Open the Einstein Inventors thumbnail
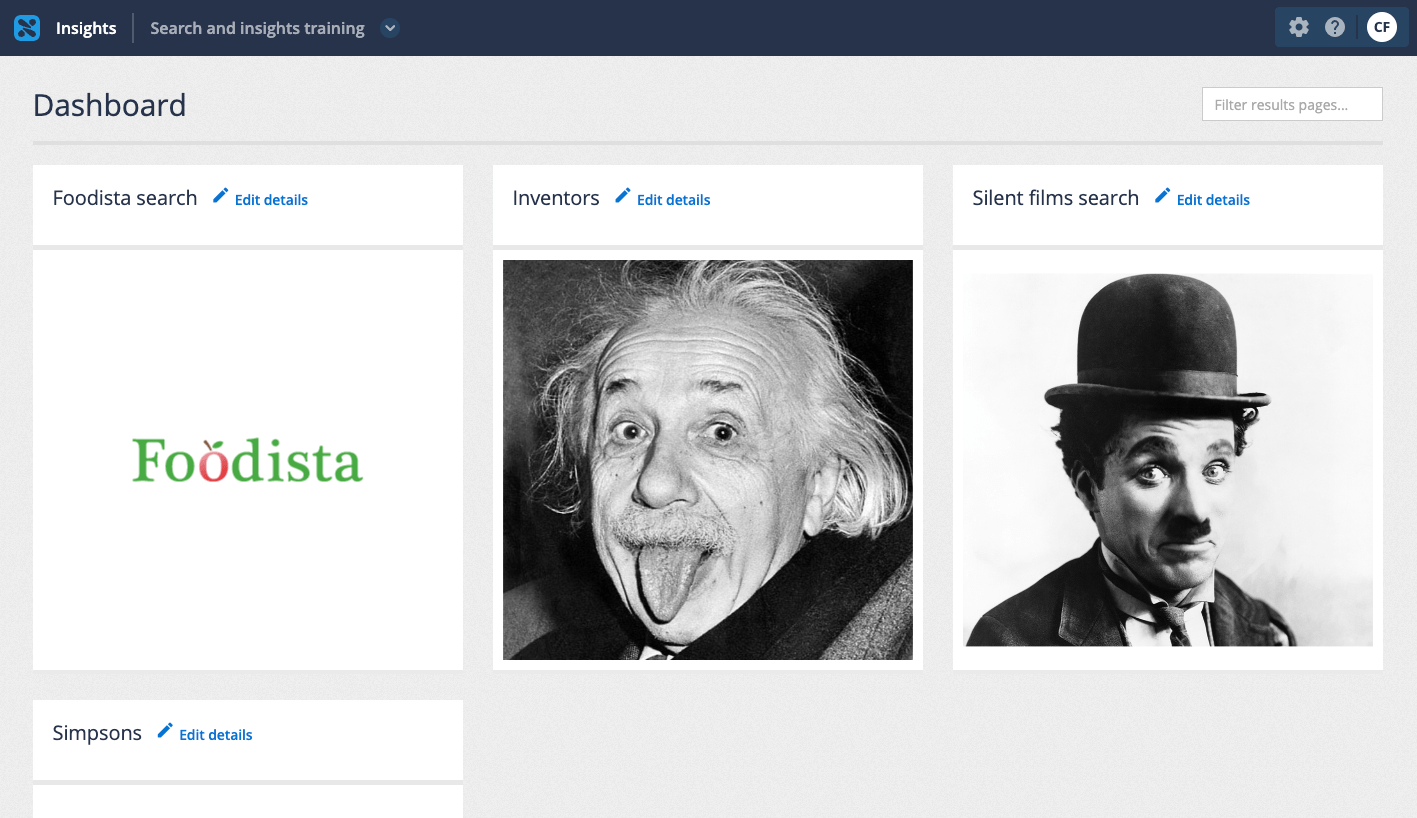Screen dimensions: 1417x818 (707, 459)
